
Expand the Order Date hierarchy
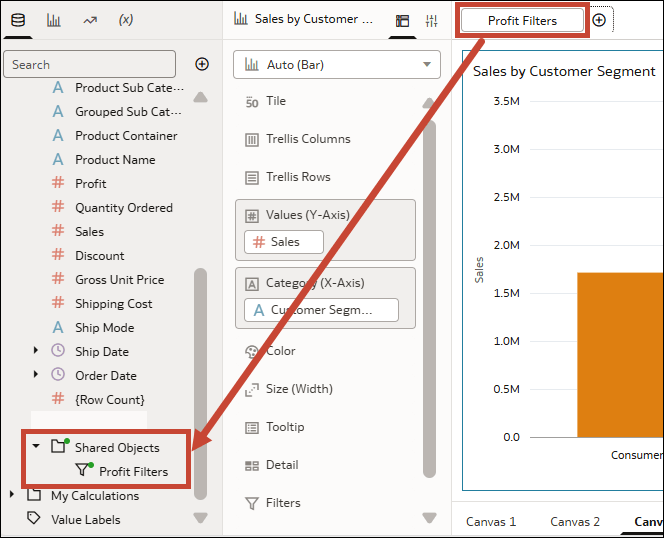[x=36, y=374]
